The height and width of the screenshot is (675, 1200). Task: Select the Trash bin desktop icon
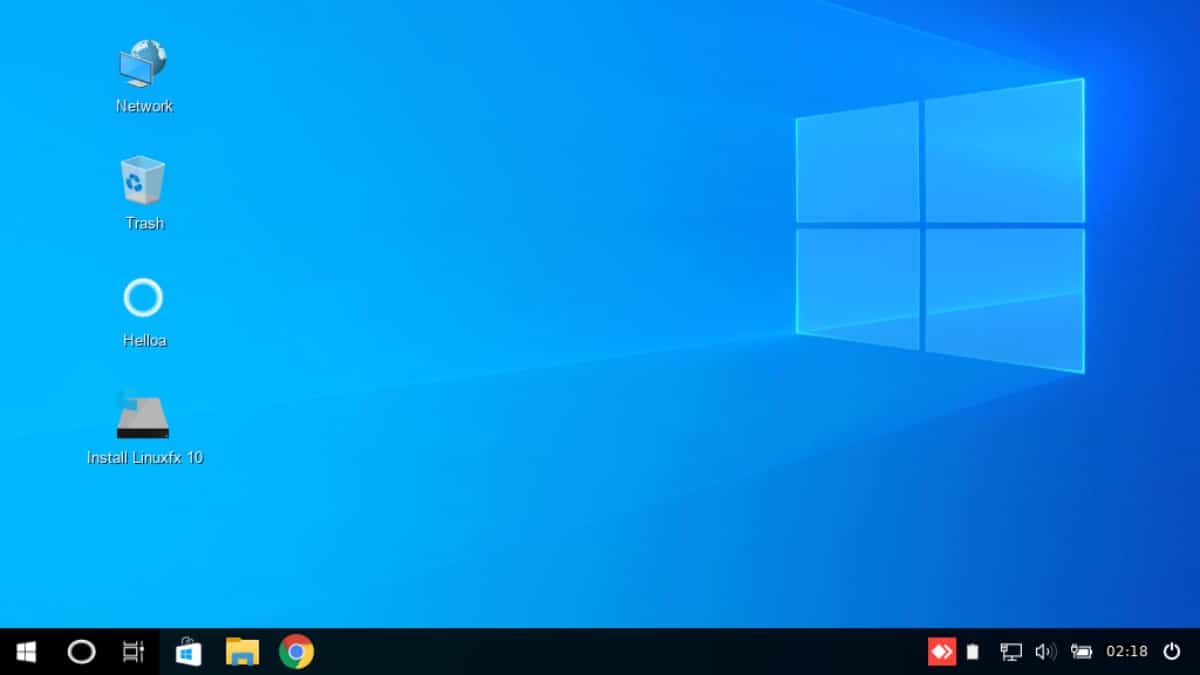point(143,181)
